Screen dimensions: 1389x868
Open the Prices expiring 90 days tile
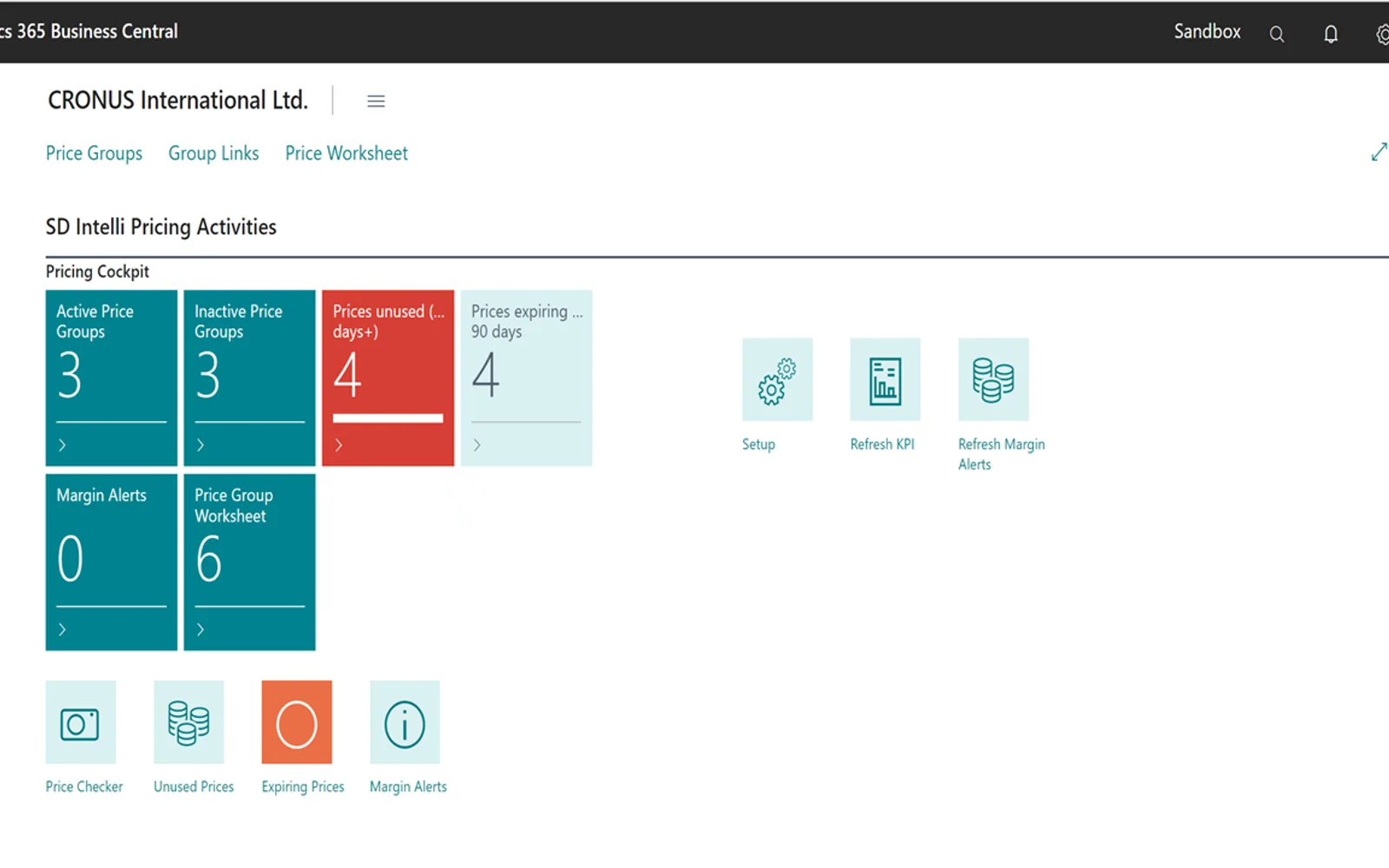click(526, 378)
